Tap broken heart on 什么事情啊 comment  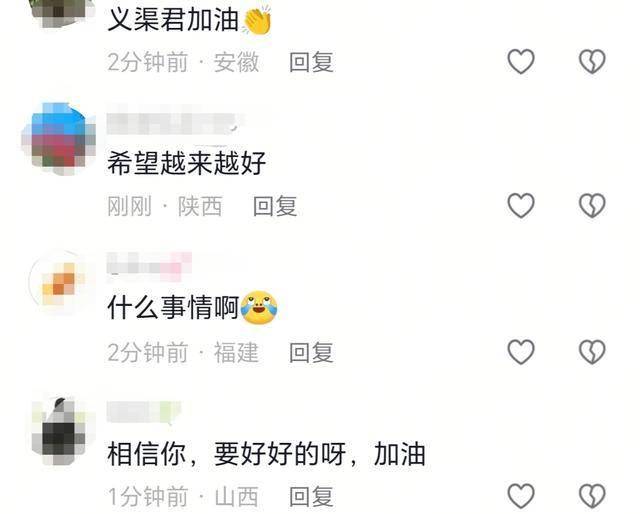[592, 352]
